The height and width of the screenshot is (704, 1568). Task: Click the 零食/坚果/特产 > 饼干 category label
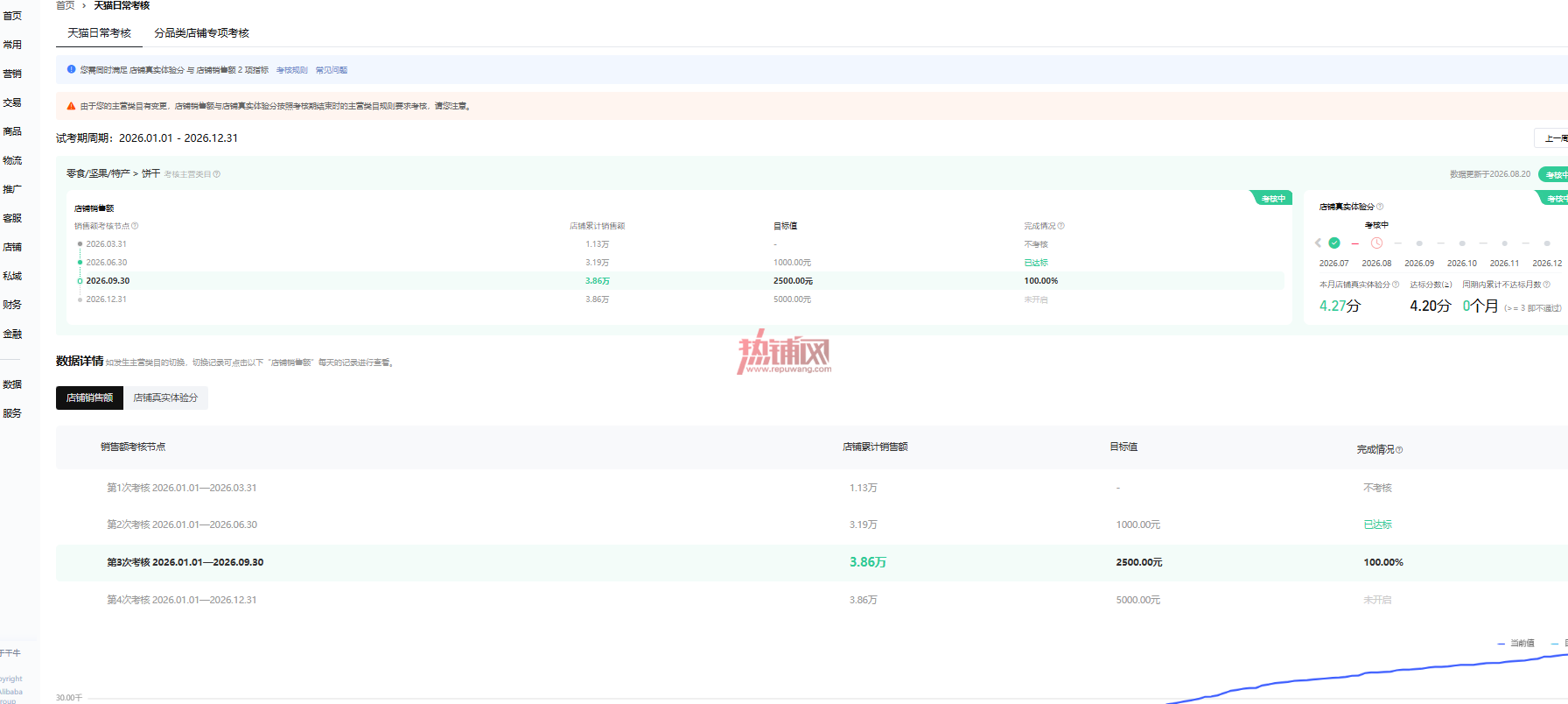click(114, 174)
